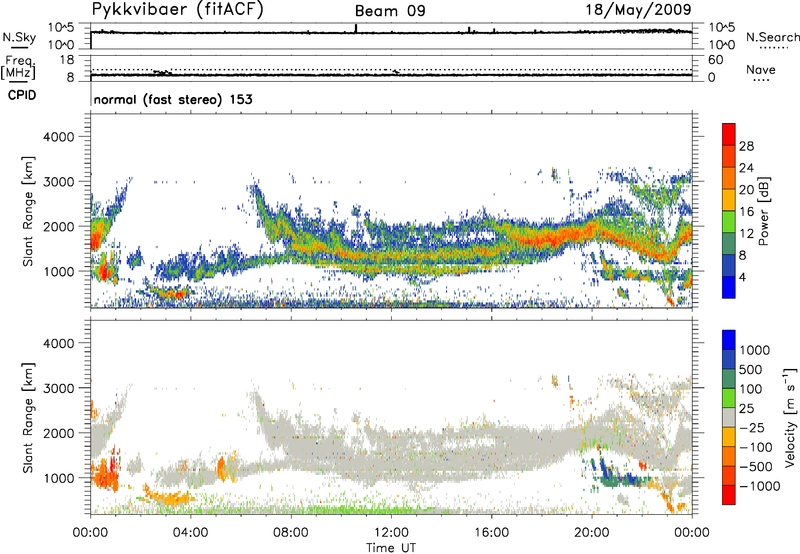The width and height of the screenshot is (800, 554).
Task: Click the 60 label on Nave axis
Action: coord(715,60)
